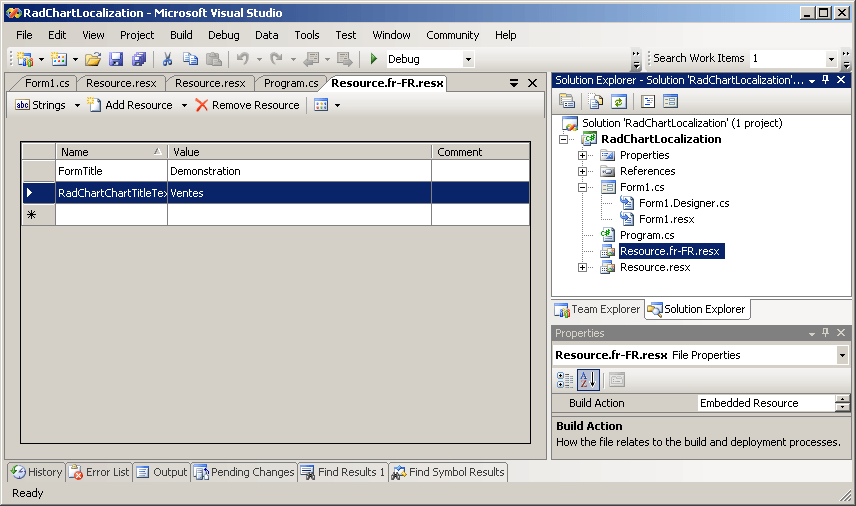
Task: Select Form1.resx in Solution Explorer
Action: pyautogui.click(x=667, y=219)
